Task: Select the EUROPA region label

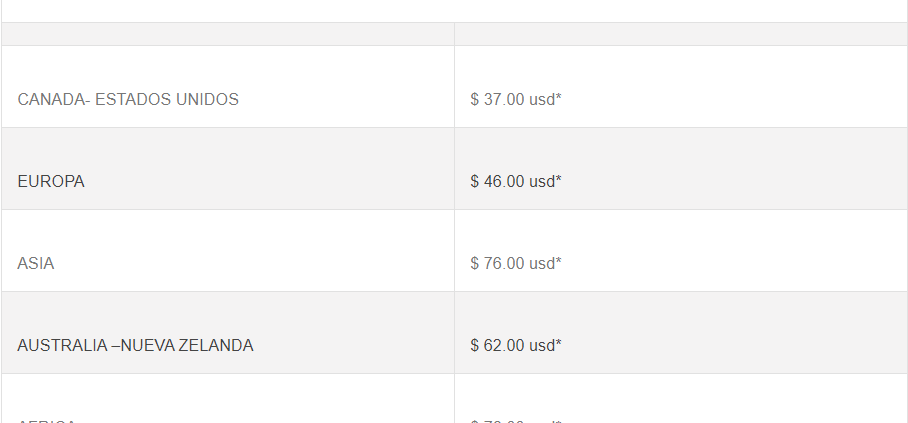Action: point(51,182)
